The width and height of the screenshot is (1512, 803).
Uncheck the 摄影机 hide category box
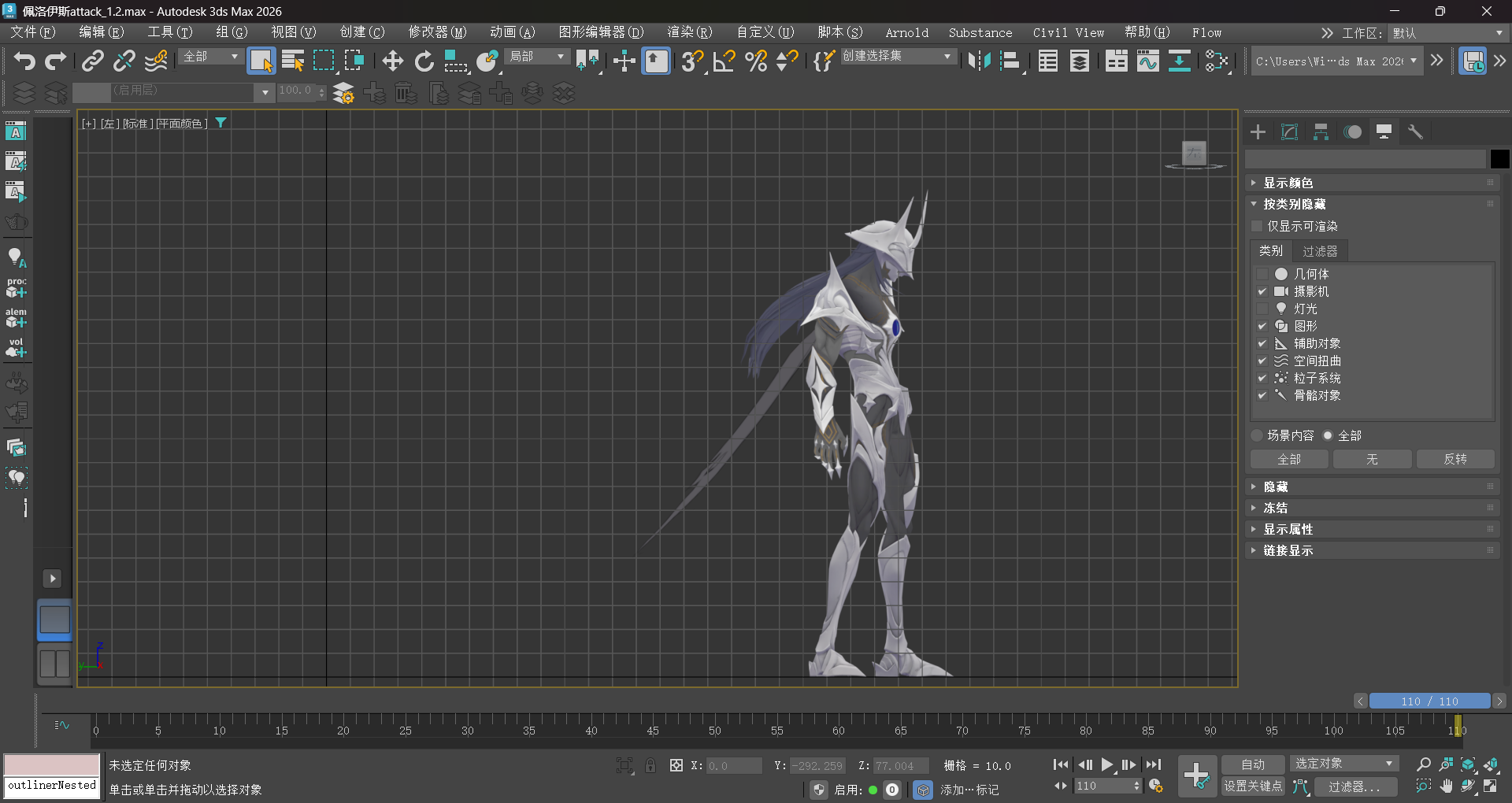[1262, 292]
